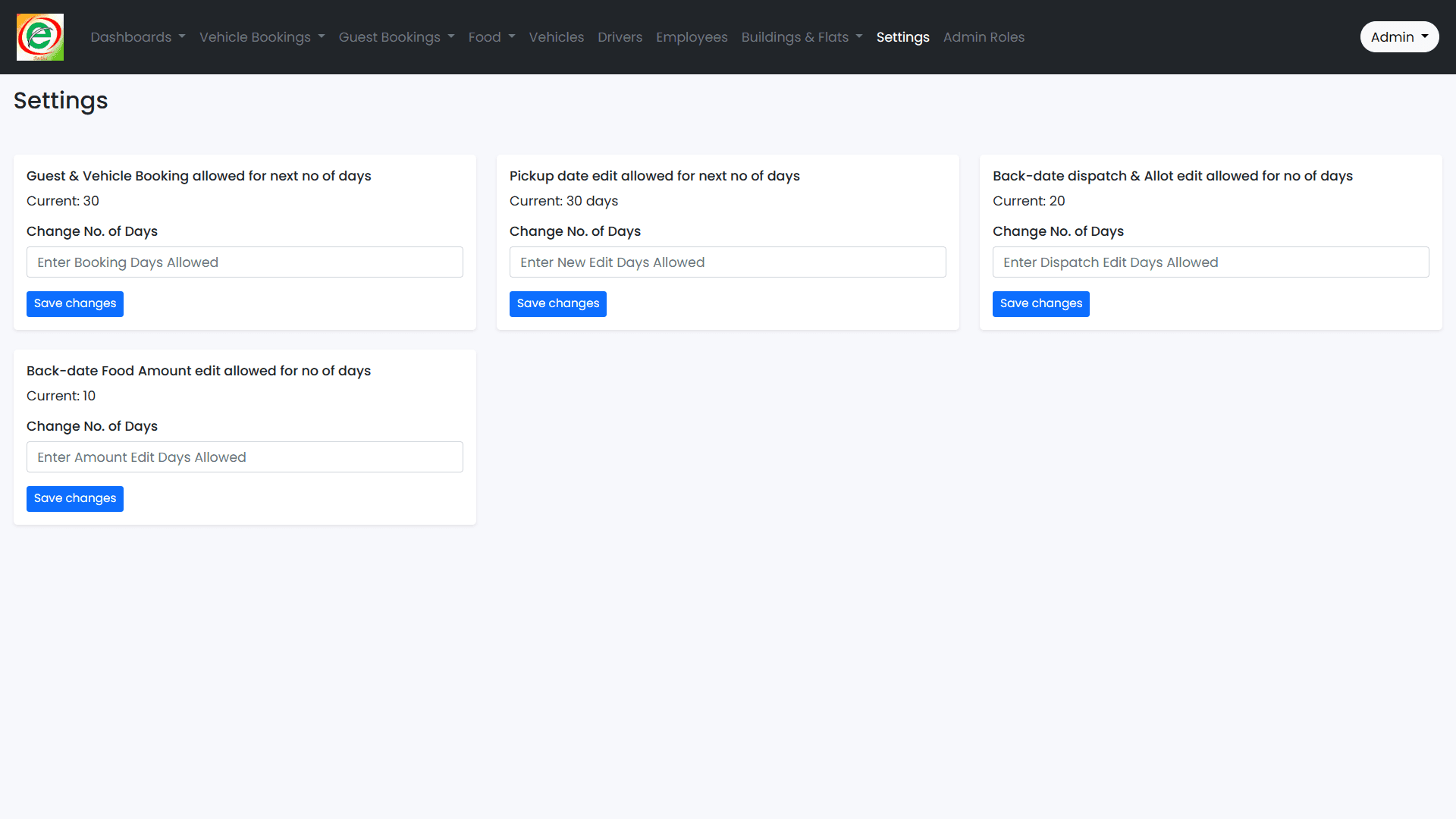Viewport: 1456px width, 819px height.
Task: Navigate to the Vehicles page
Action: 557,36
